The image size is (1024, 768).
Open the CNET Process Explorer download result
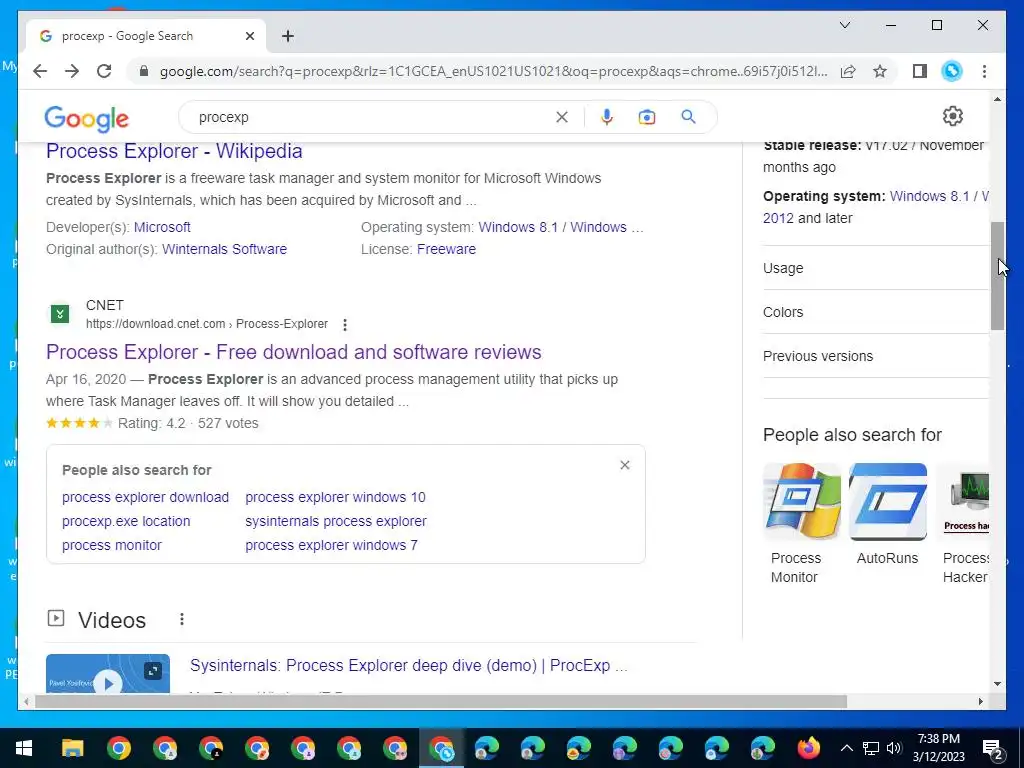tap(294, 352)
